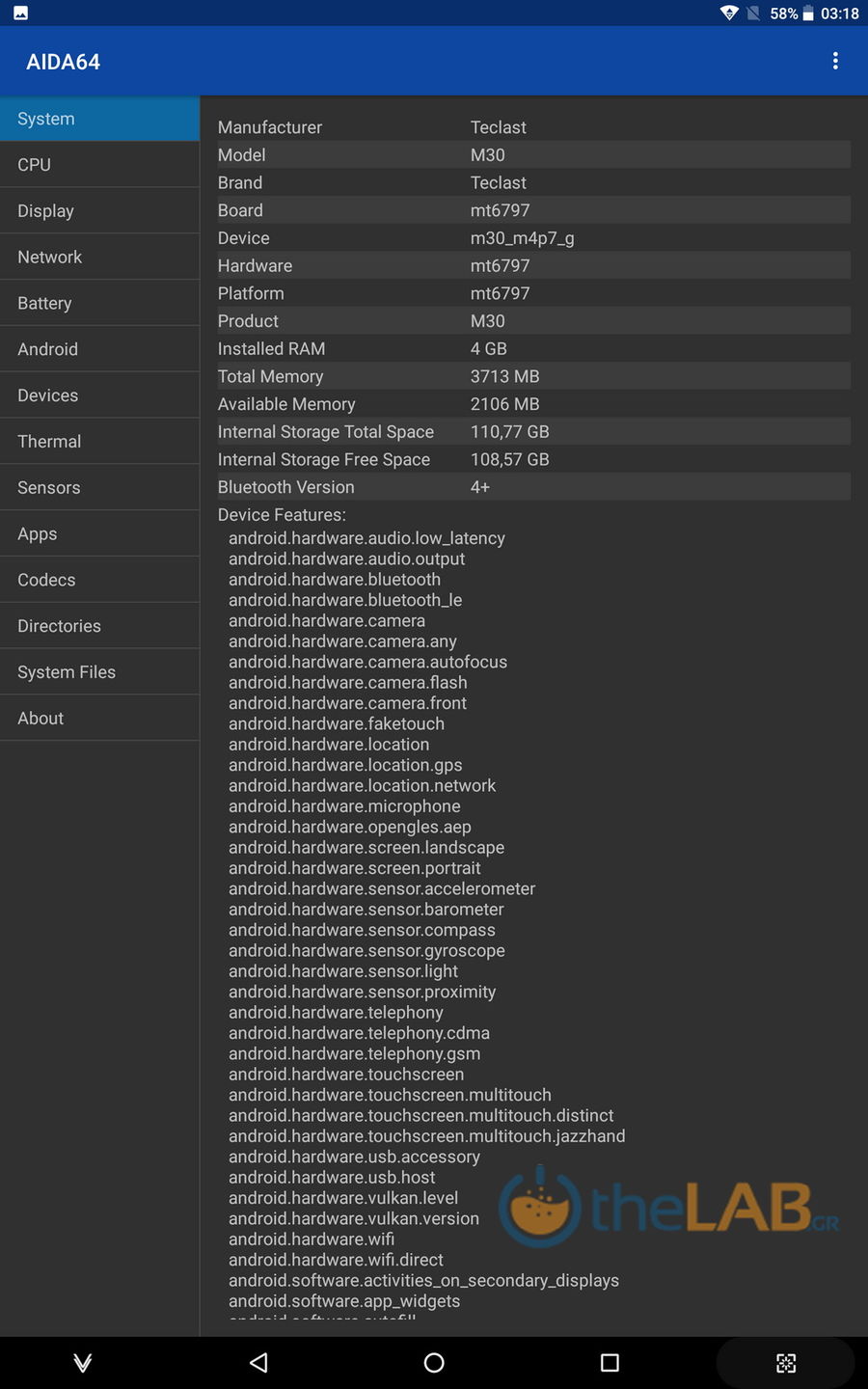
Task: Open the three-dot overflow menu
Action: tap(835, 62)
